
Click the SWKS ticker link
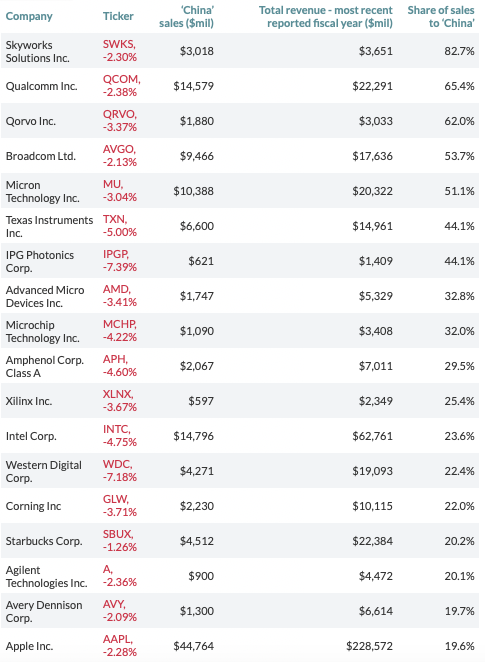[118, 44]
